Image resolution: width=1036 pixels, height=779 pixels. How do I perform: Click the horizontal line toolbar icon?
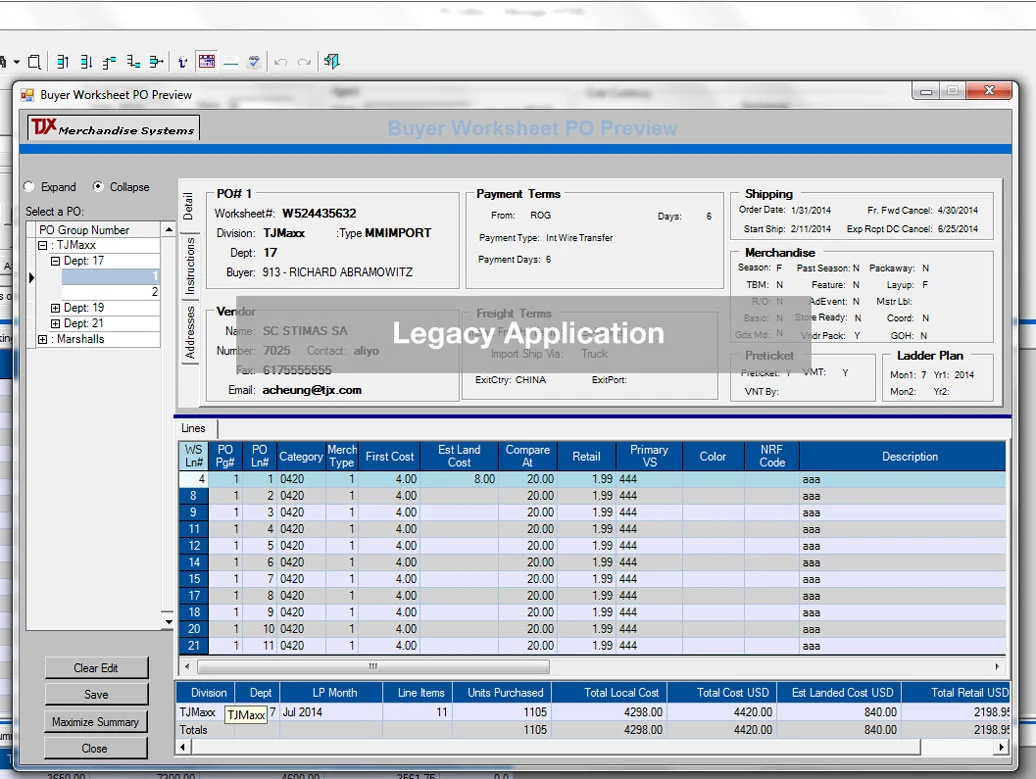(x=231, y=63)
